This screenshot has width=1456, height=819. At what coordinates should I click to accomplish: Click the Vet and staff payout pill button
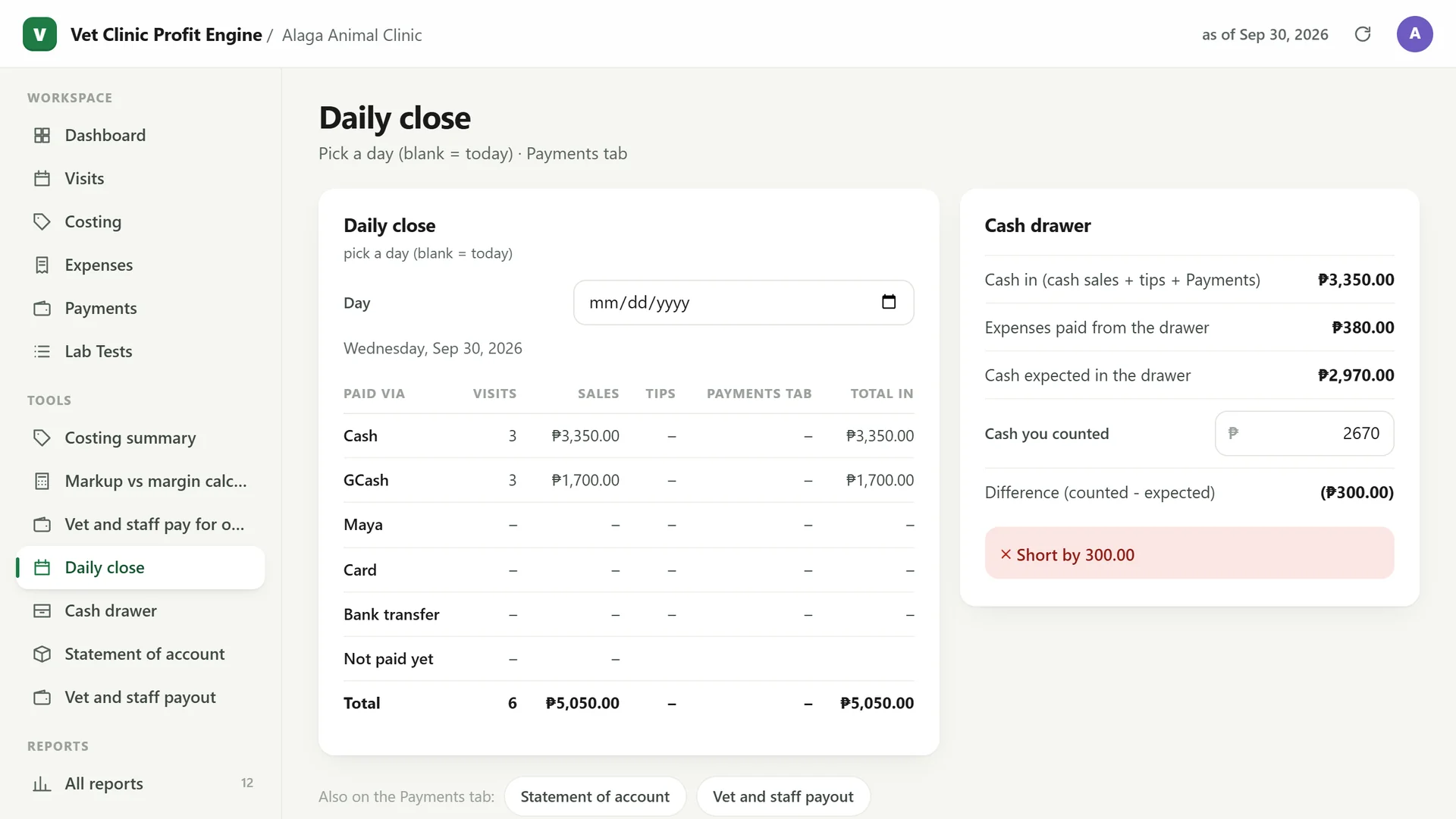coord(783,796)
